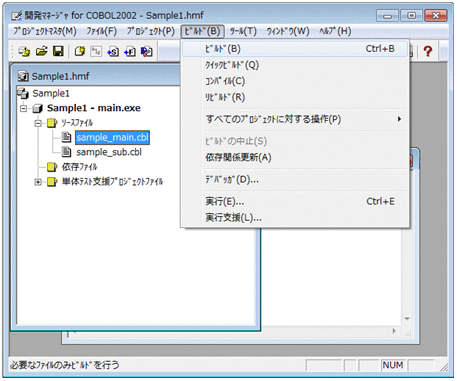This screenshot has height=381, width=457.
Task: Click the disabled ビルドの中止(S) entry
Action: click(x=295, y=141)
